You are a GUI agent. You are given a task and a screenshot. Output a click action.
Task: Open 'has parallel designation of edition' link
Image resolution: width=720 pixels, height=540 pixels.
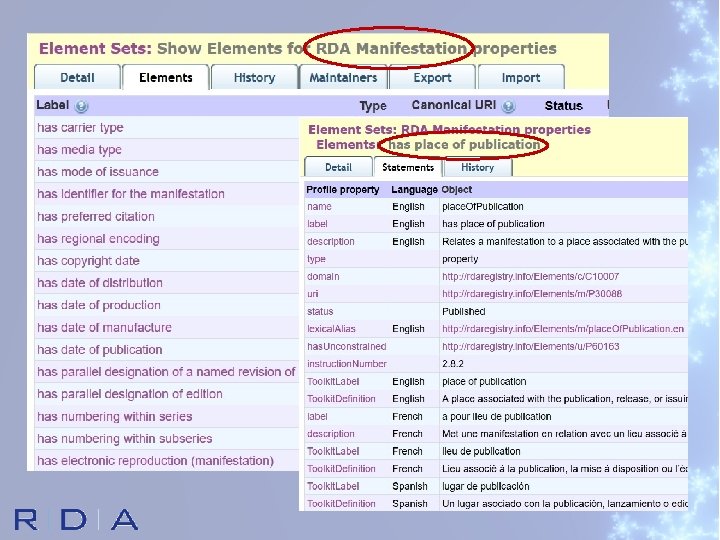[x=130, y=394]
